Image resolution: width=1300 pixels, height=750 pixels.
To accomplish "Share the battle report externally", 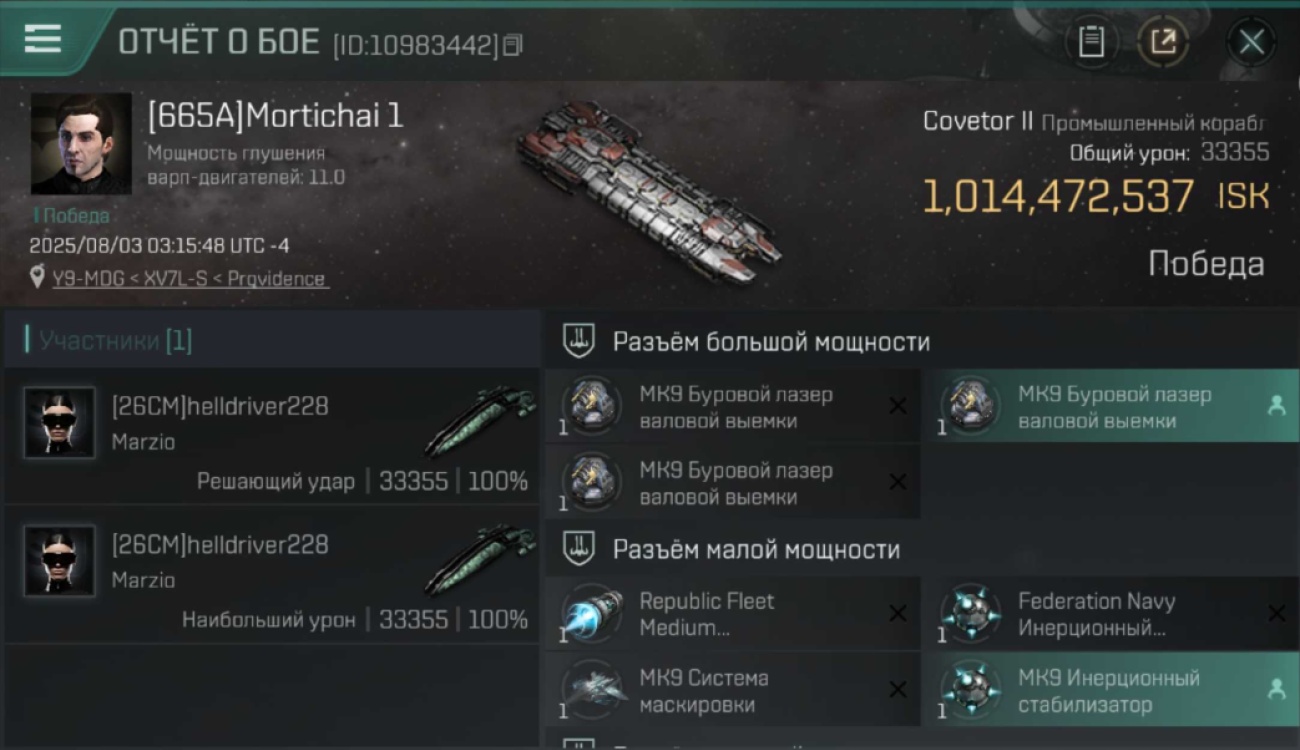I will 1163,42.
